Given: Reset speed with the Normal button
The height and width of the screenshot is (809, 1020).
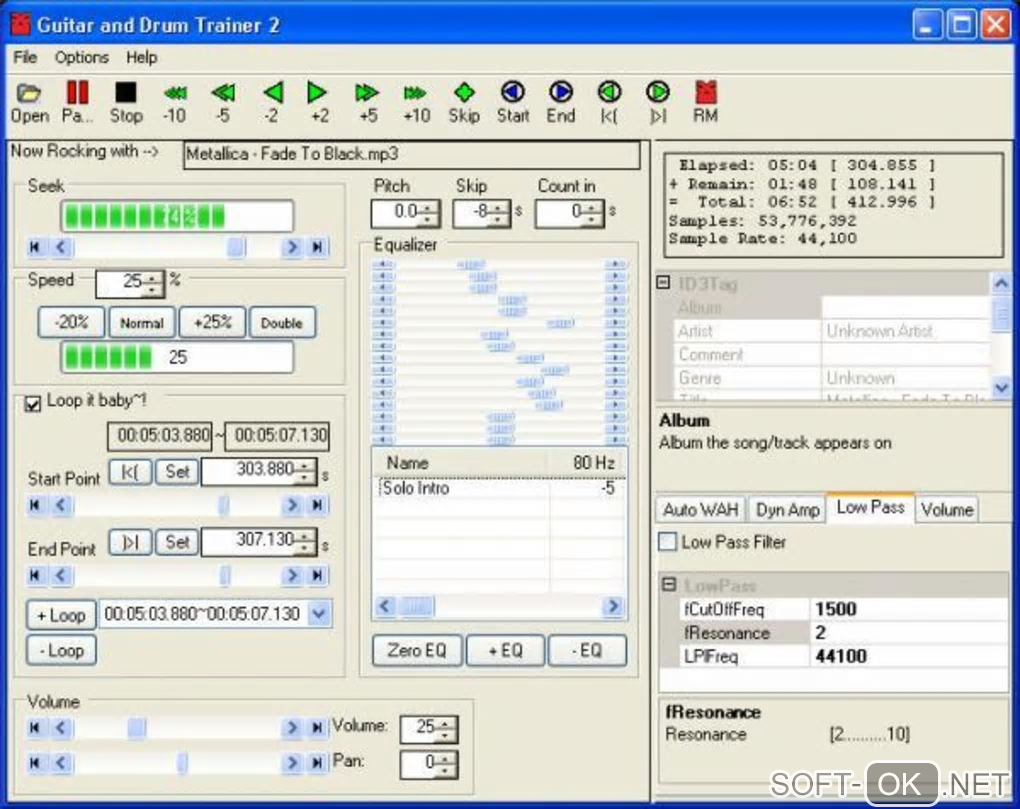Looking at the screenshot, I should click(x=141, y=323).
